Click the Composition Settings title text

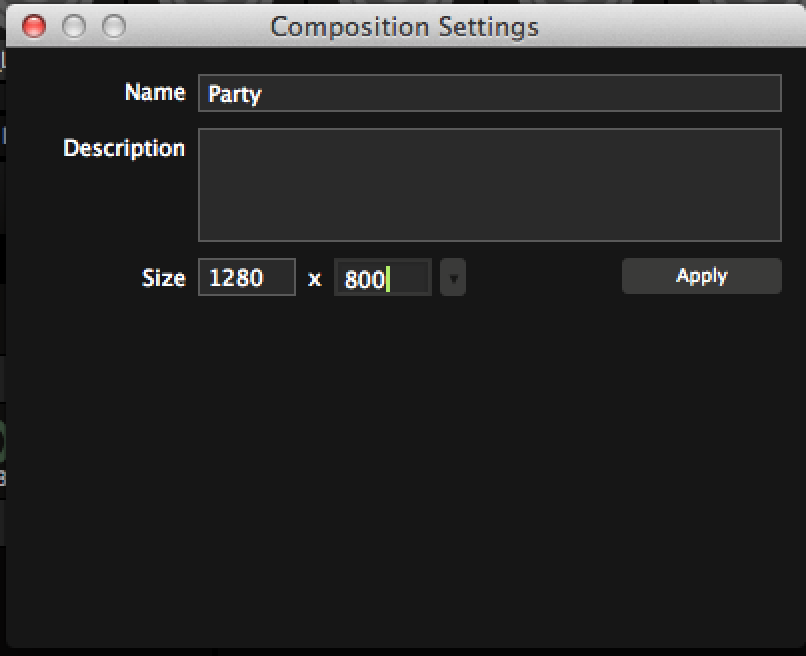(x=404, y=26)
